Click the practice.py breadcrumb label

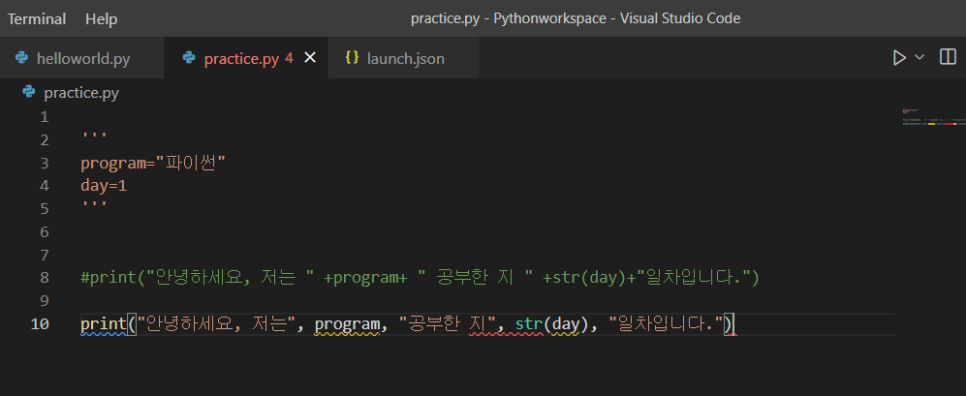(x=81, y=93)
